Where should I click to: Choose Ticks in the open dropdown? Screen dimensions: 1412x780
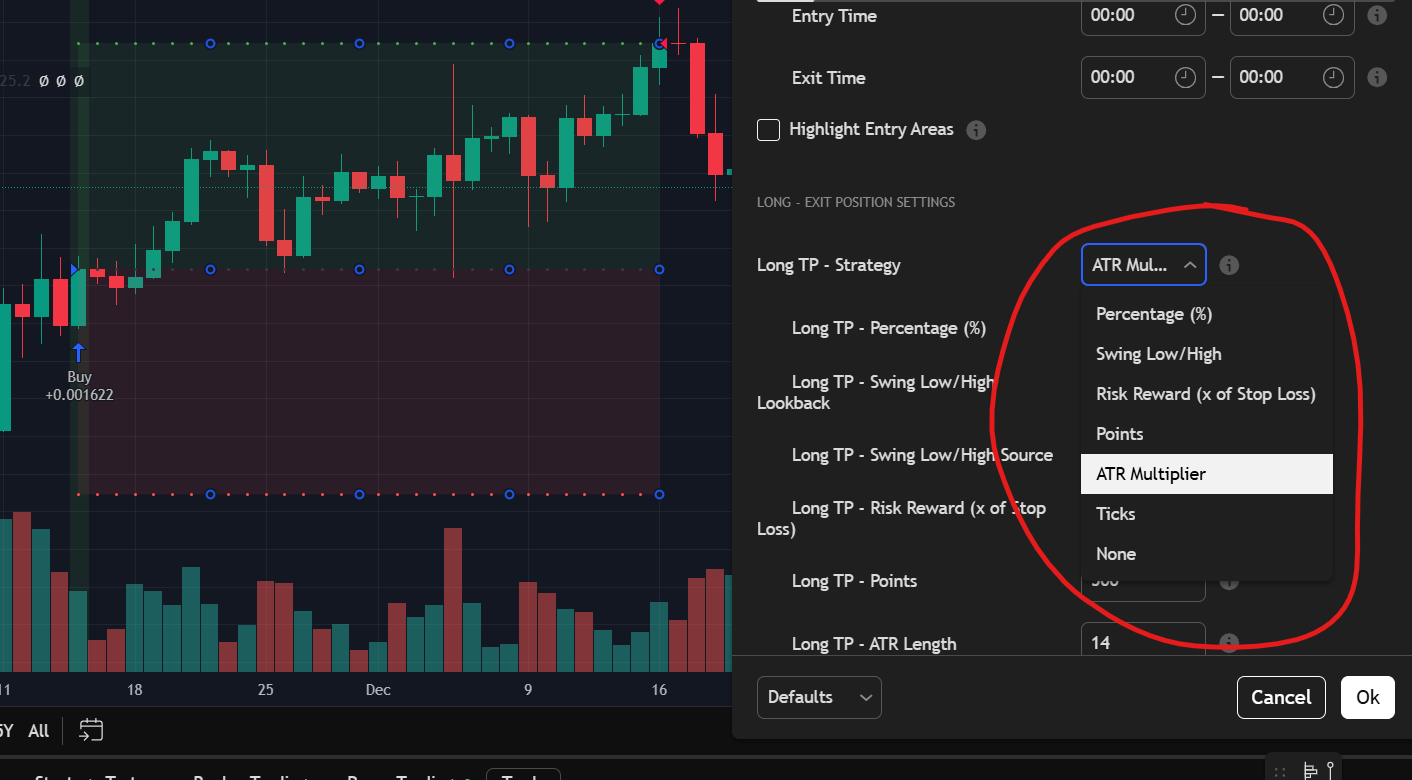click(x=1115, y=513)
